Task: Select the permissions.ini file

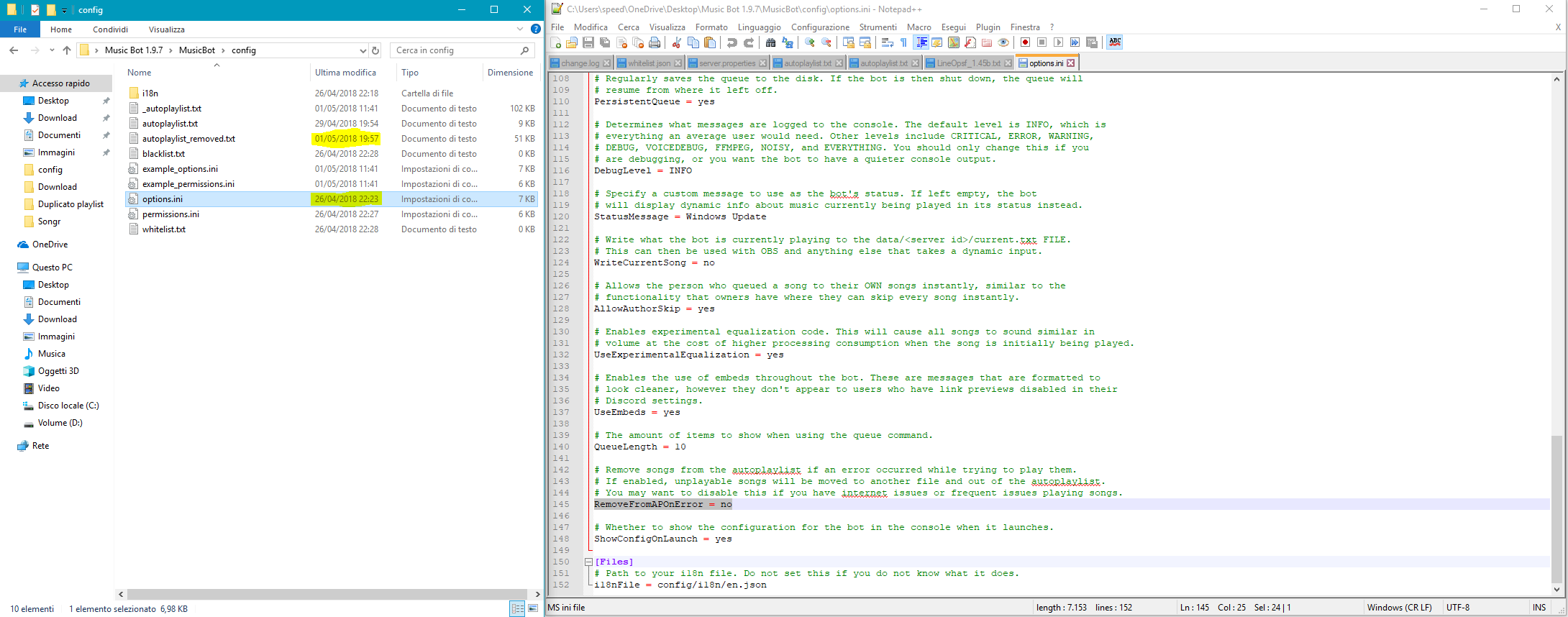Action: coord(170,214)
